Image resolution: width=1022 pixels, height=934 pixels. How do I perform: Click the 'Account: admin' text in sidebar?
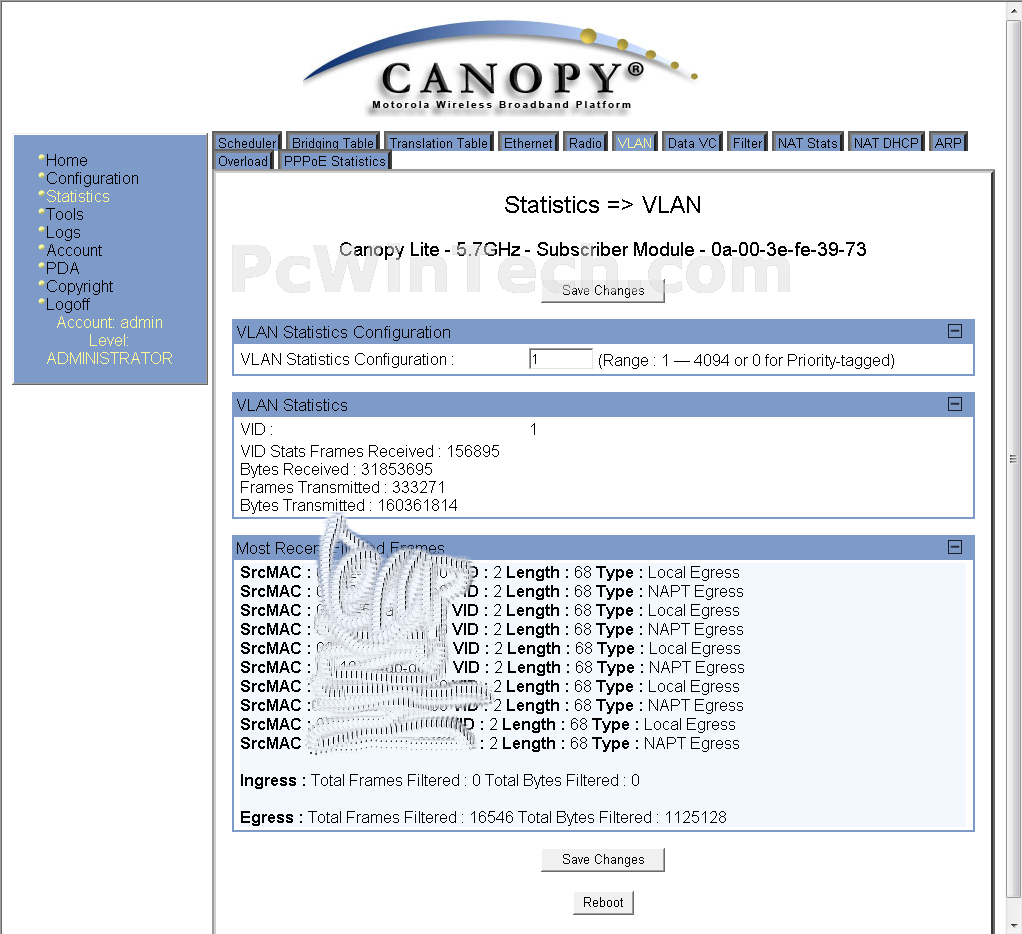pyautogui.click(x=110, y=323)
